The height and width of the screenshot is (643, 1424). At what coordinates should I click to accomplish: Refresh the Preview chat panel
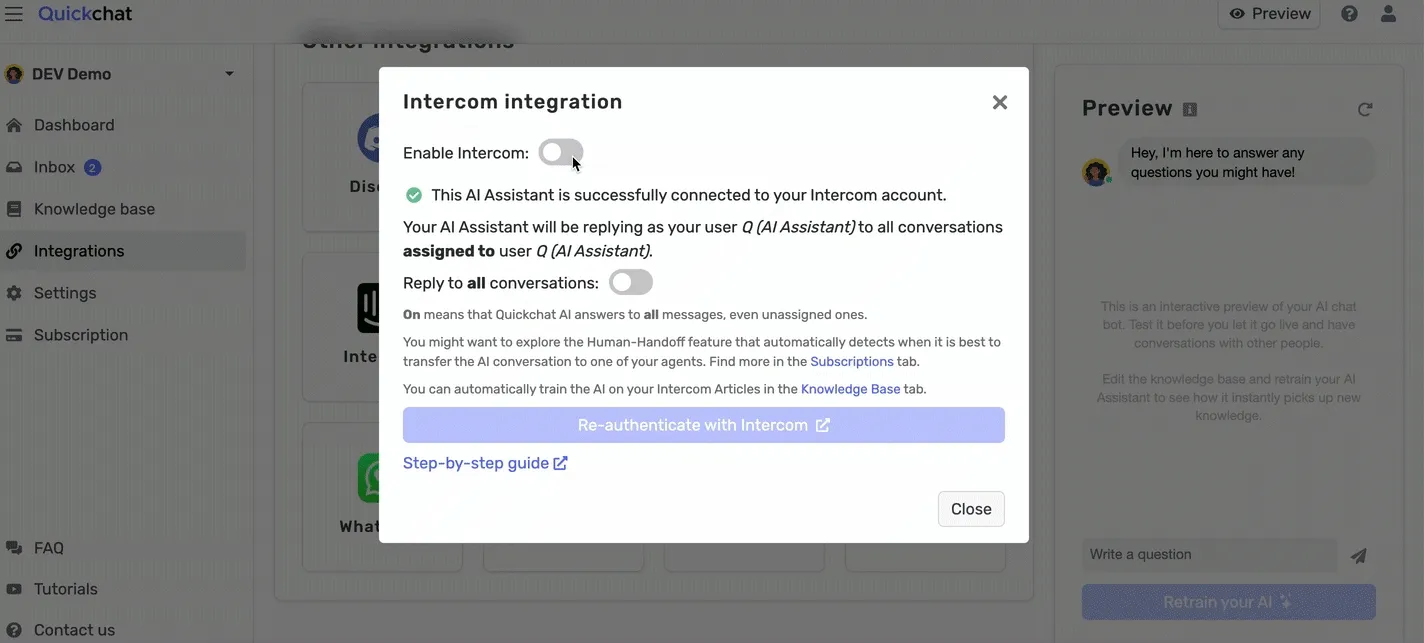[x=1365, y=109]
